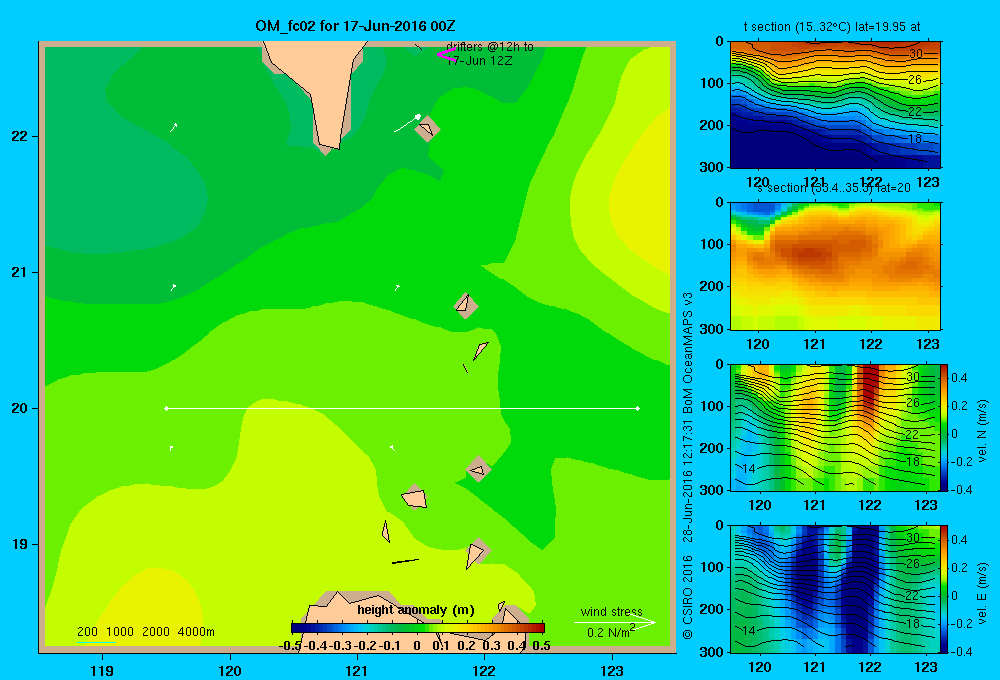Click the -0.5 label on the height anomaly colorbar

[291, 646]
